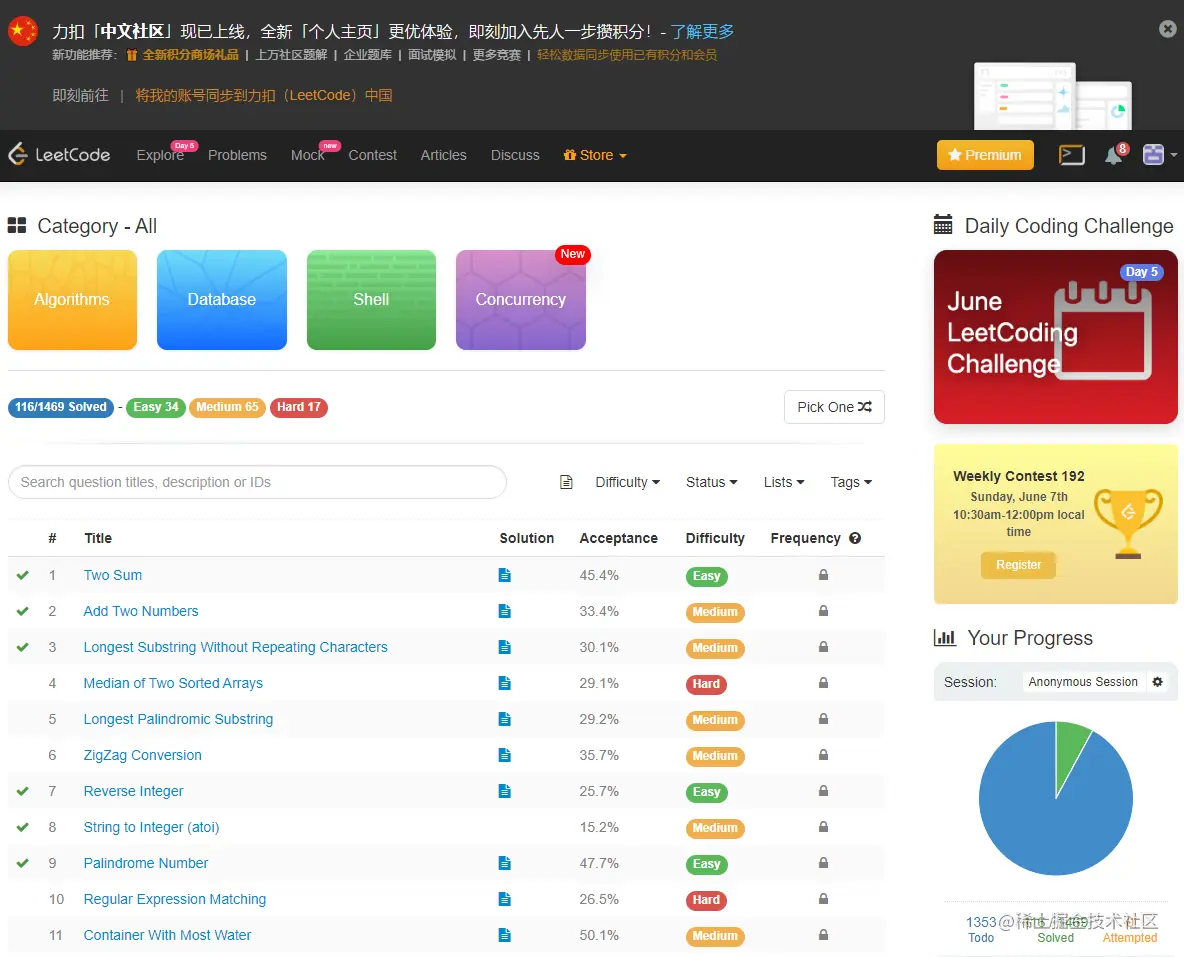Go to the Explore menu
1184x957 pixels.
[x=160, y=155]
